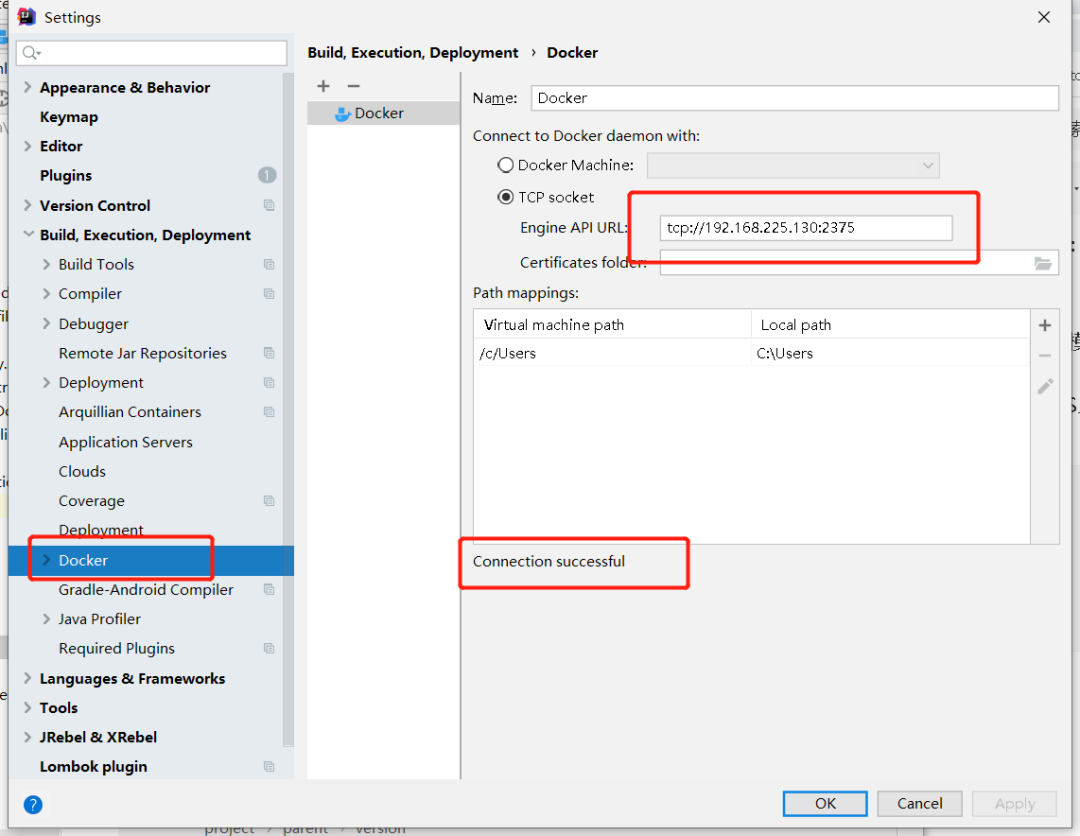Select the Docker whale icon in the list
The image size is (1080, 836).
click(x=342, y=114)
